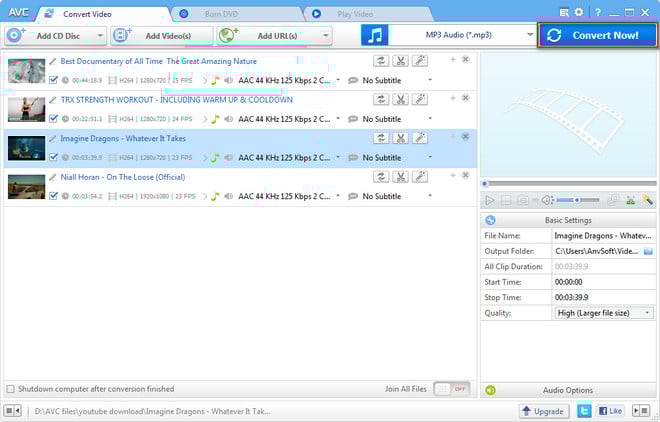
Task: Open the magic wand effects for TRX STRENGTH WORKOUT
Action: pyautogui.click(x=420, y=99)
